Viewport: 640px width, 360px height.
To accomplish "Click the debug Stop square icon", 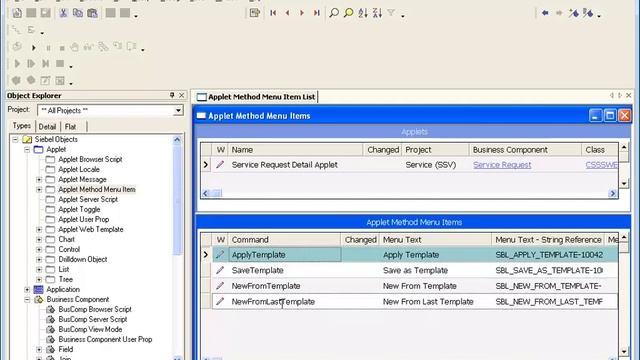I will (x=62, y=48).
